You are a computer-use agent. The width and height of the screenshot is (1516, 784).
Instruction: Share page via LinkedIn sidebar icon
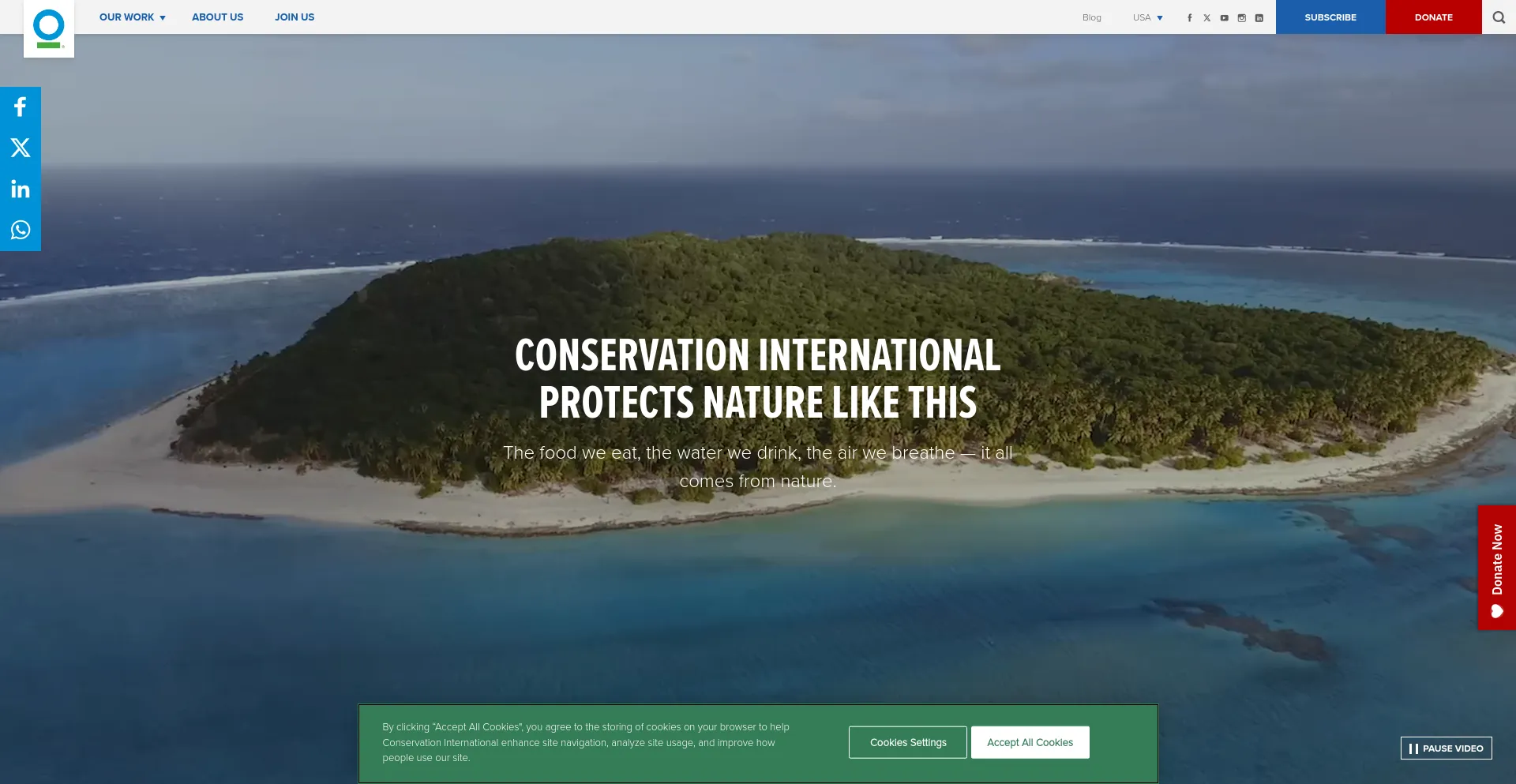[x=21, y=189]
